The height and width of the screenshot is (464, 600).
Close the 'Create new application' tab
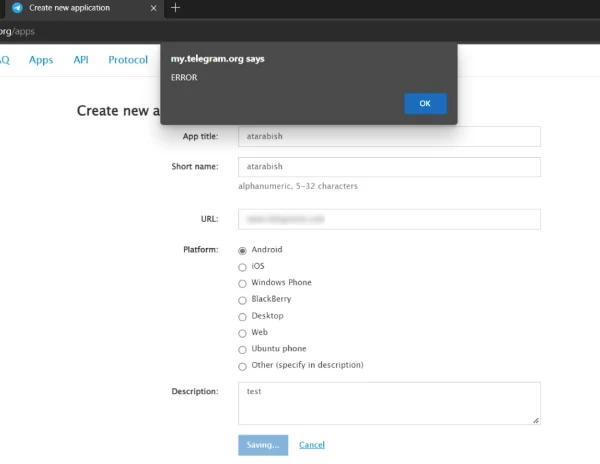click(153, 8)
